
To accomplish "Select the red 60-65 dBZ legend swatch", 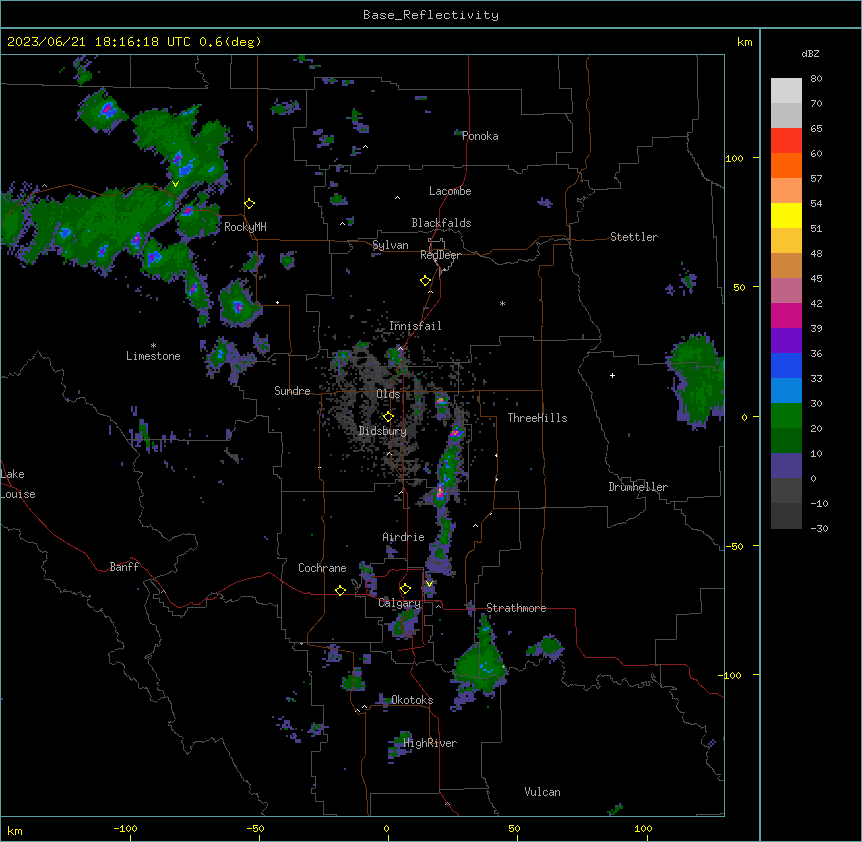I will 786,141.
